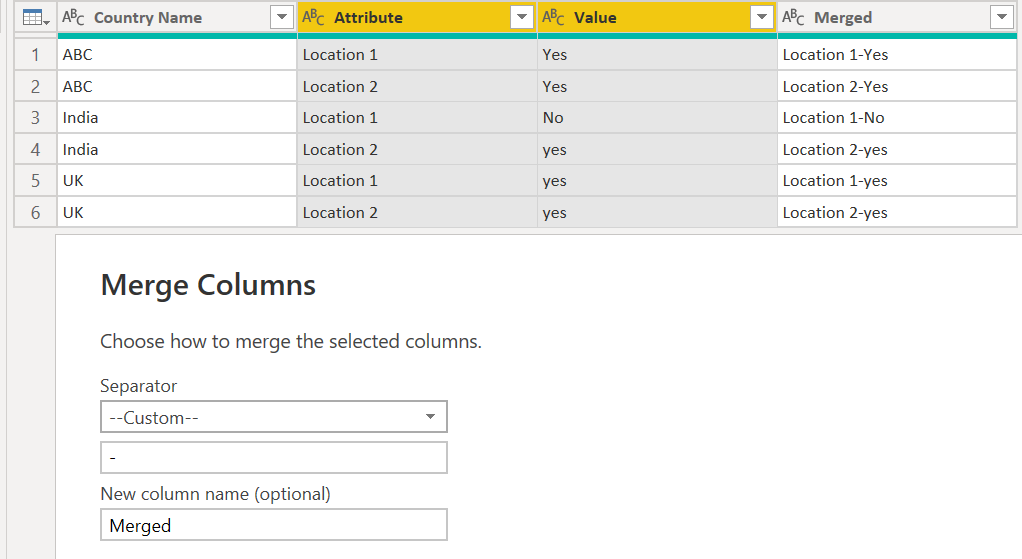
Task: Open the Country Name filter dropdown
Action: click(282, 18)
